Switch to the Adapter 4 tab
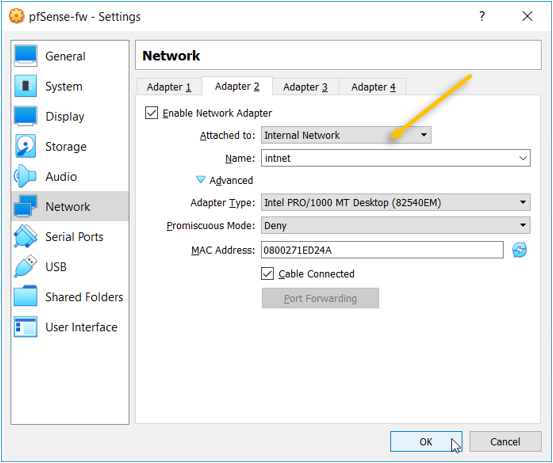This screenshot has height=463, width=553. click(373, 87)
